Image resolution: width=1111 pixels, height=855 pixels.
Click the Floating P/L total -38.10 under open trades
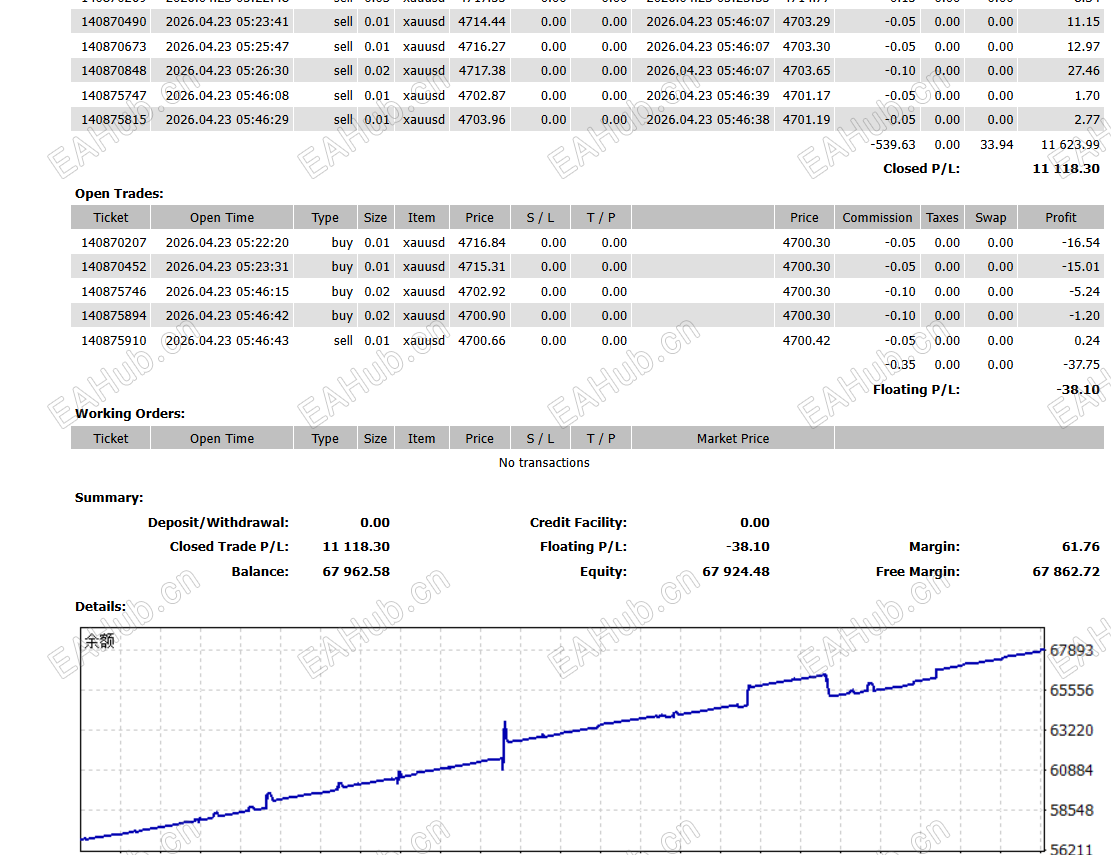pyautogui.click(x=1078, y=390)
